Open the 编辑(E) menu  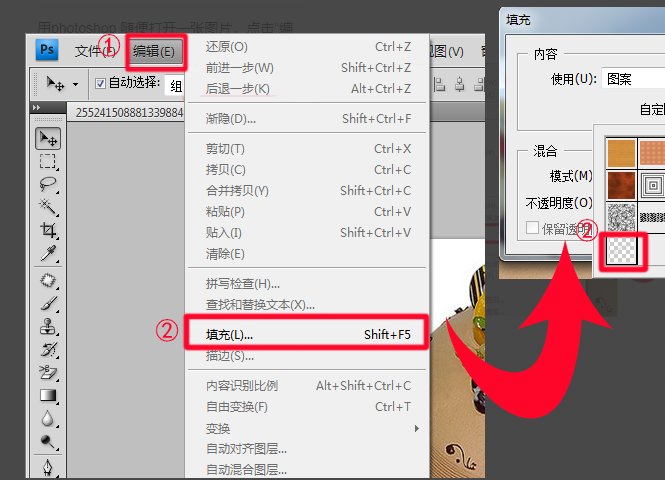point(154,52)
